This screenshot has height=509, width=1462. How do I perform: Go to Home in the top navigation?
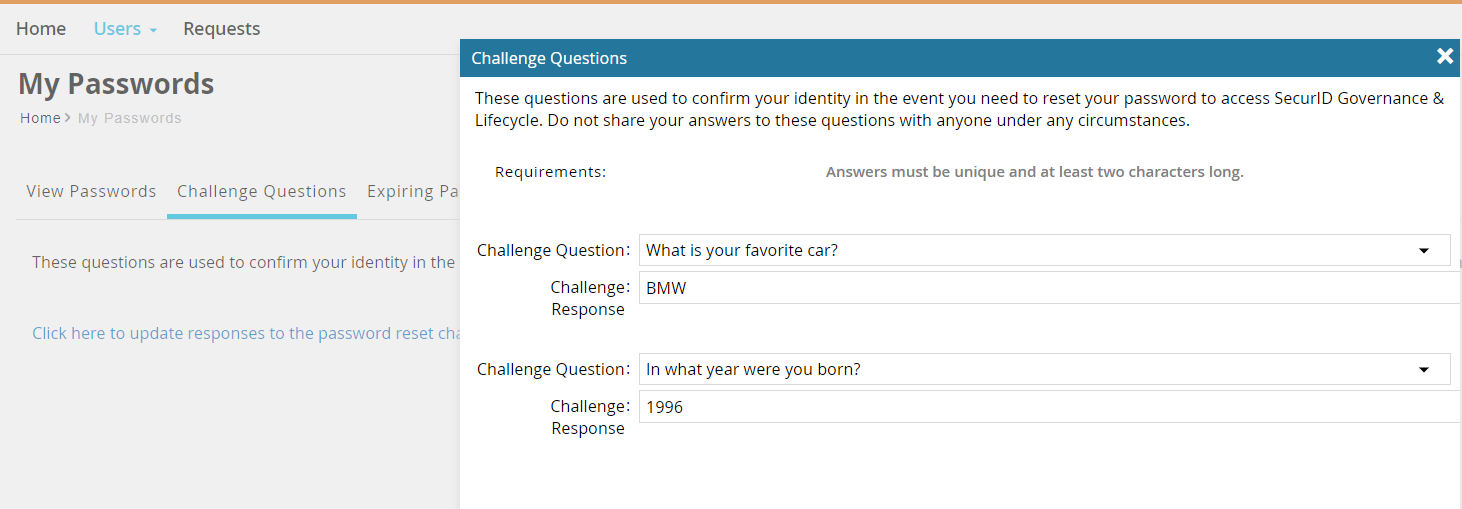41,29
